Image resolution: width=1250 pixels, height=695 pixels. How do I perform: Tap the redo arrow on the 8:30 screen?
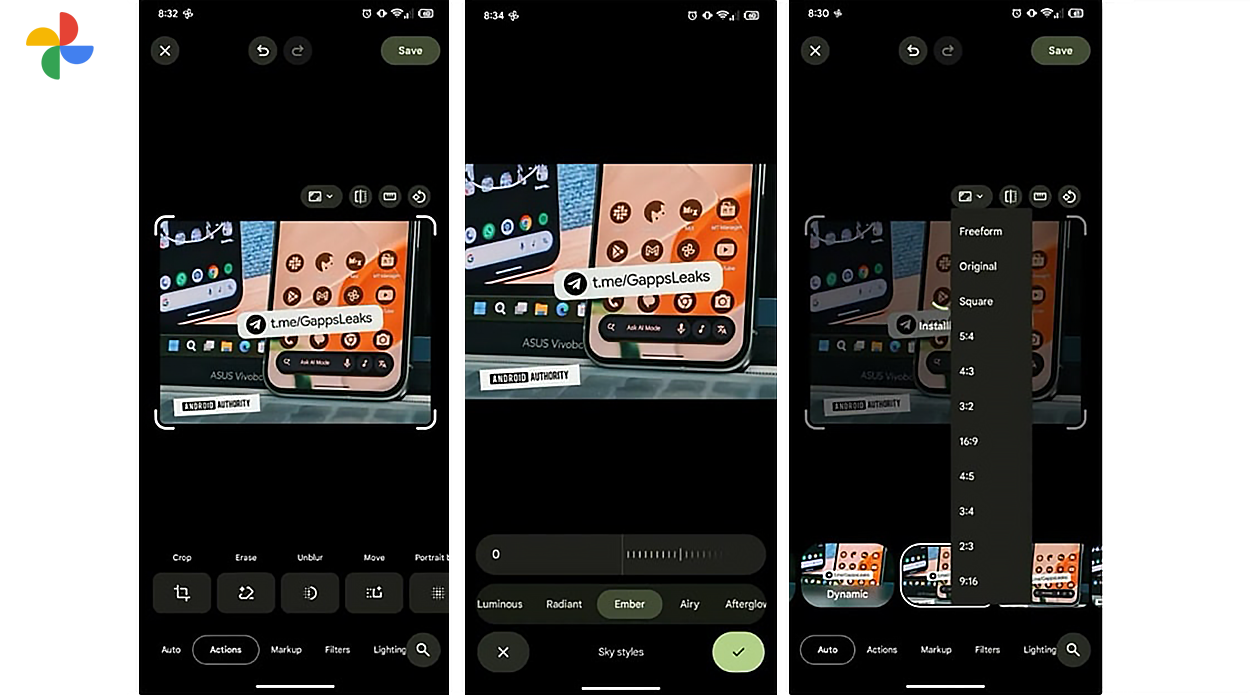[948, 51]
